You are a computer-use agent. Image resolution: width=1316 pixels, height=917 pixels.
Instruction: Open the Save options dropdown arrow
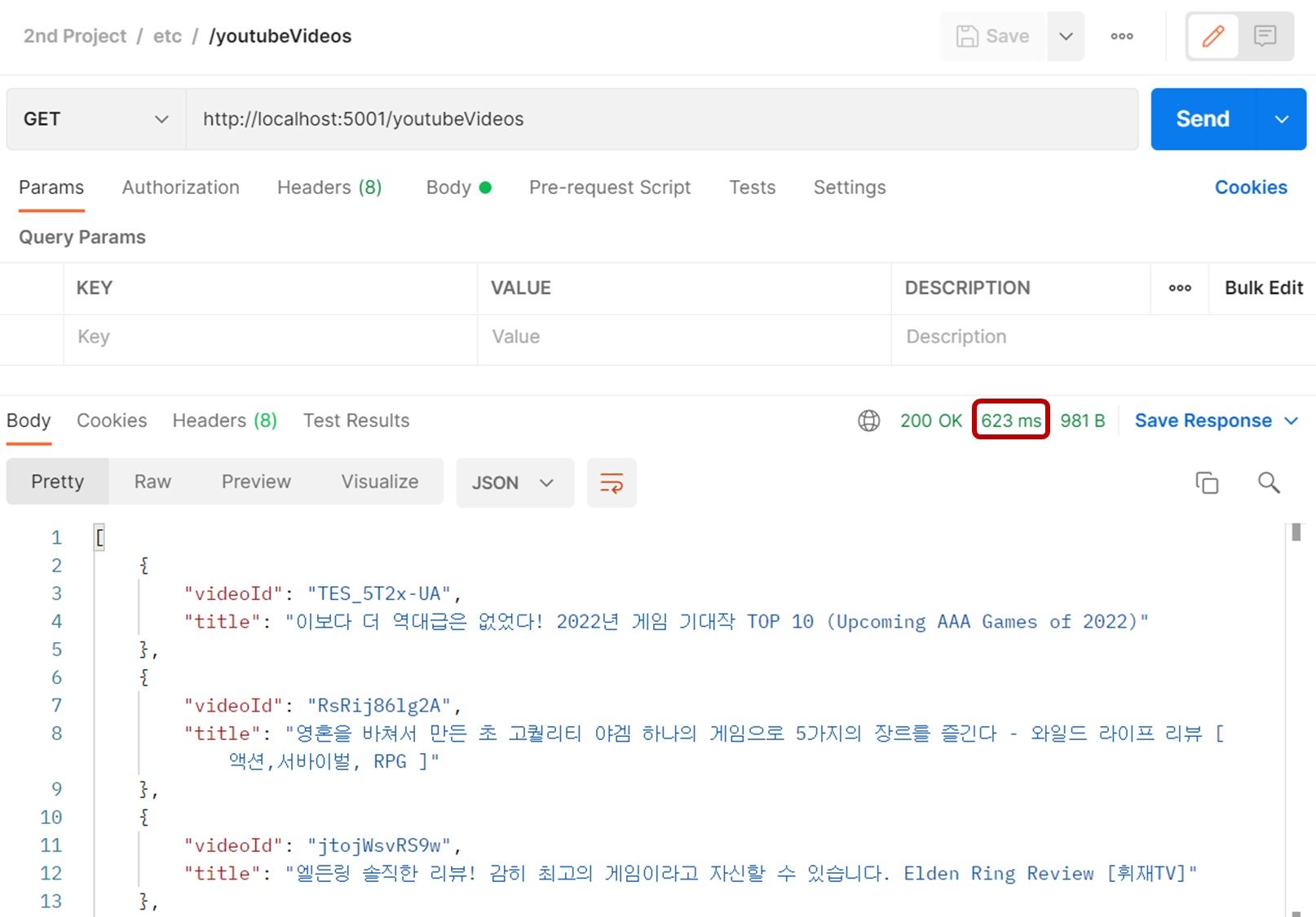1066,36
